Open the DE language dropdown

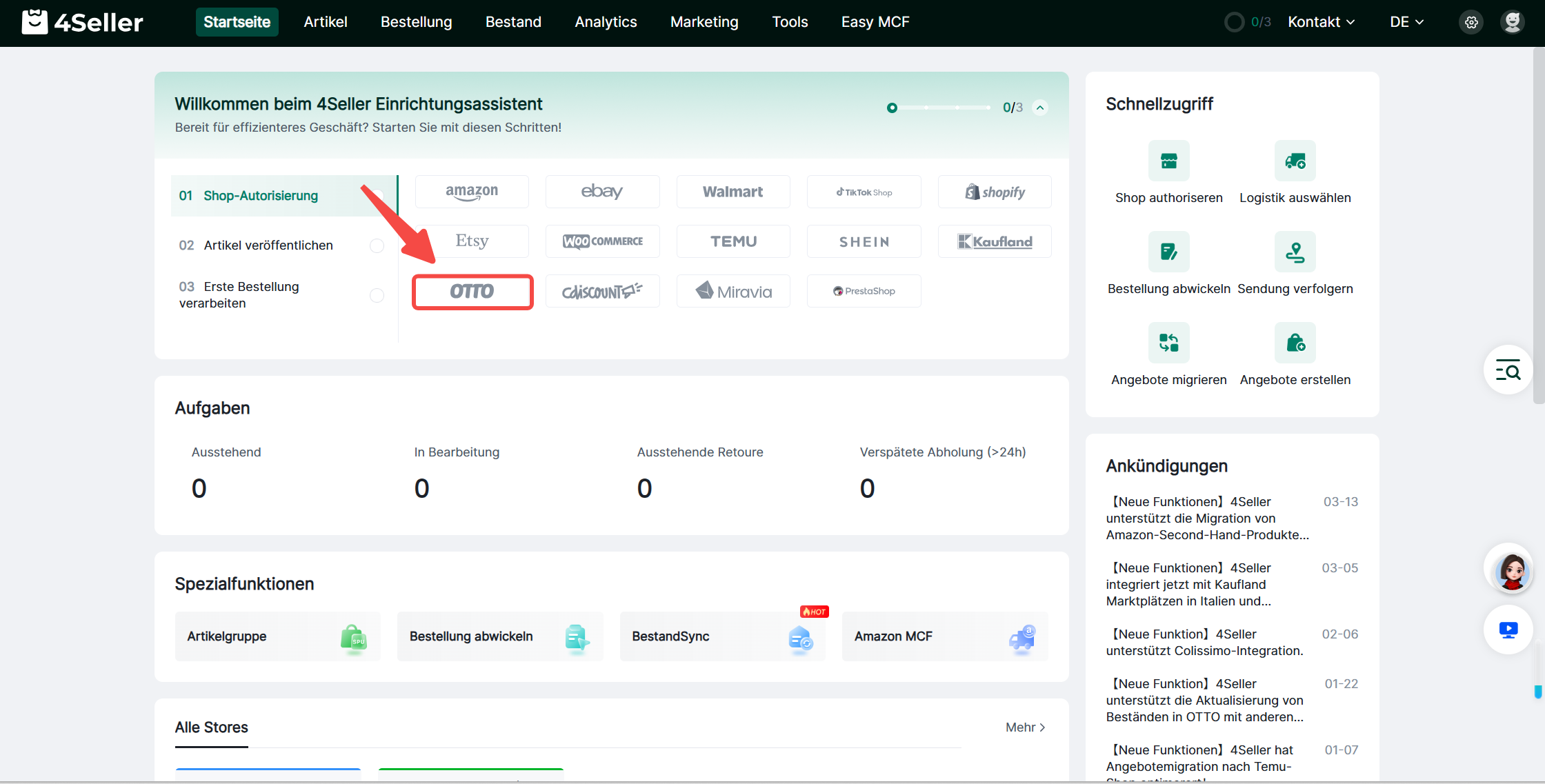click(x=1406, y=22)
